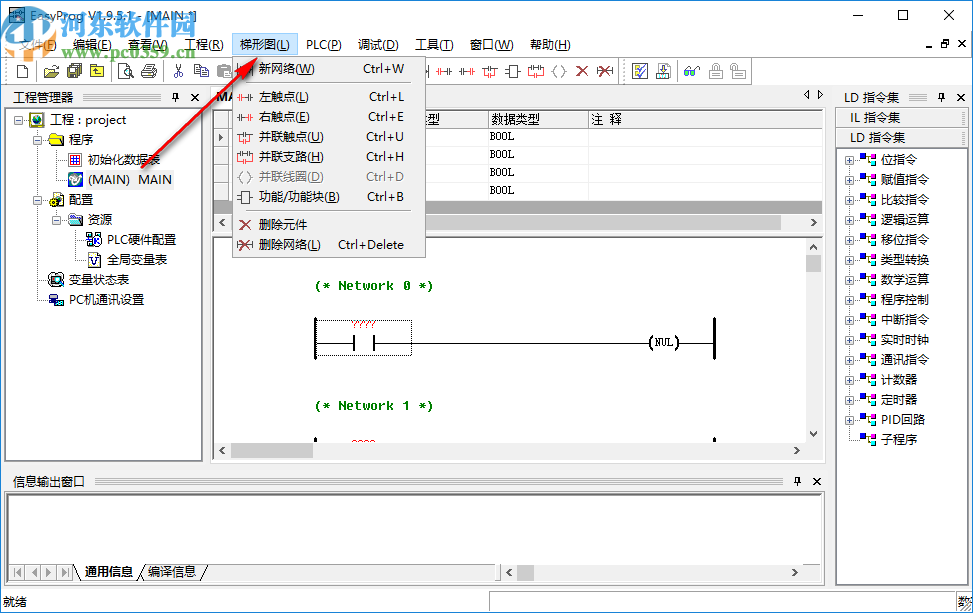Select (MAIN) MAIN program item

[130, 180]
